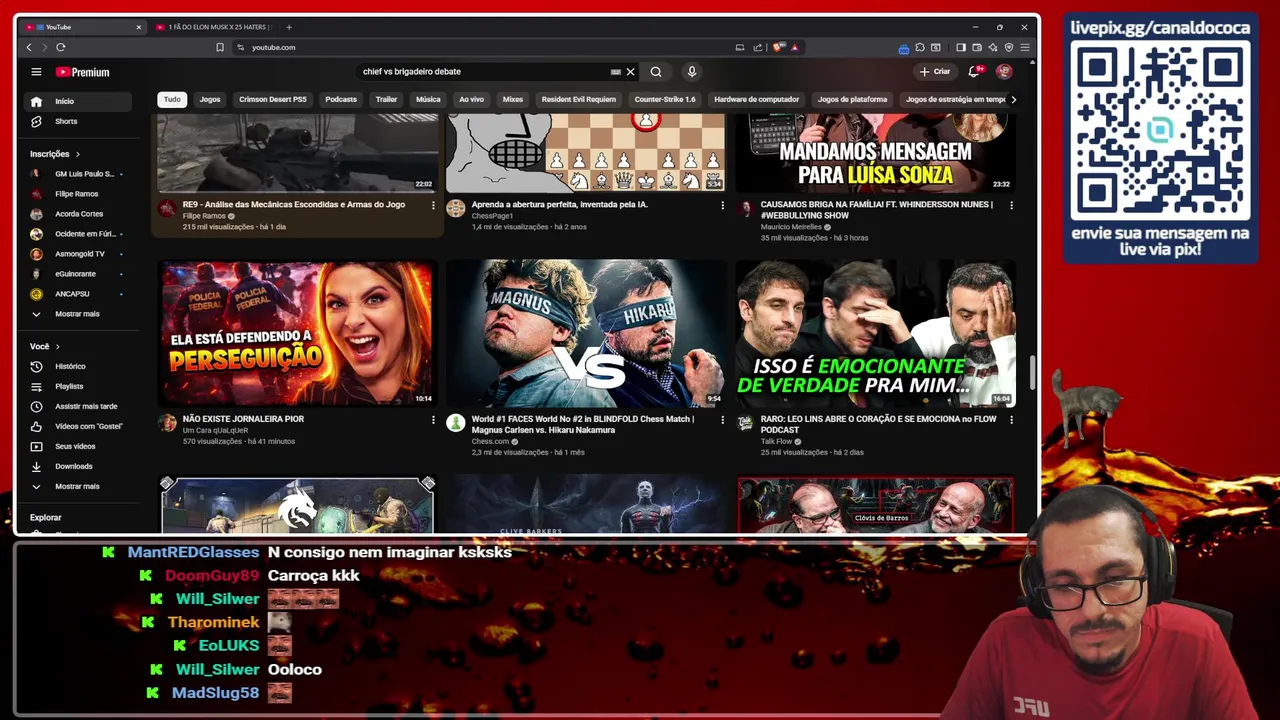This screenshot has width=1280, height=720.
Task: Open a new browser tab
Action: (x=289, y=27)
